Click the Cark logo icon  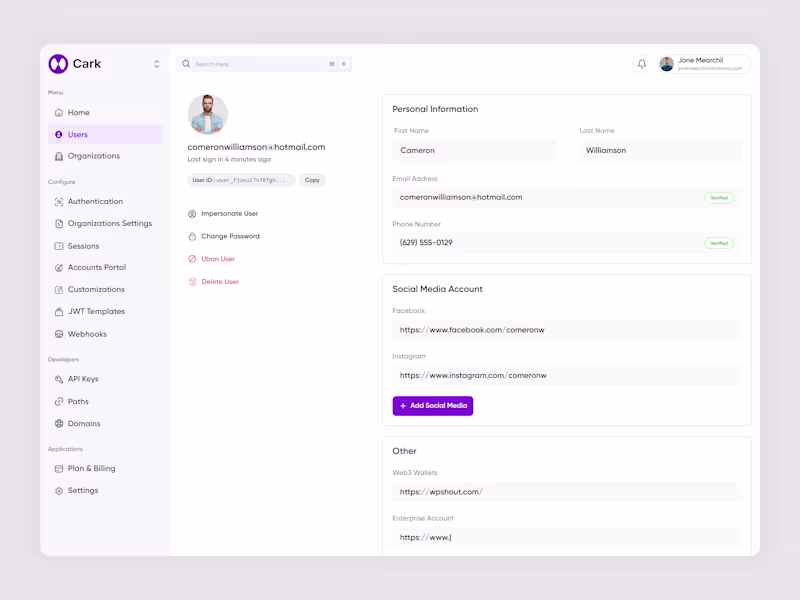(58, 64)
